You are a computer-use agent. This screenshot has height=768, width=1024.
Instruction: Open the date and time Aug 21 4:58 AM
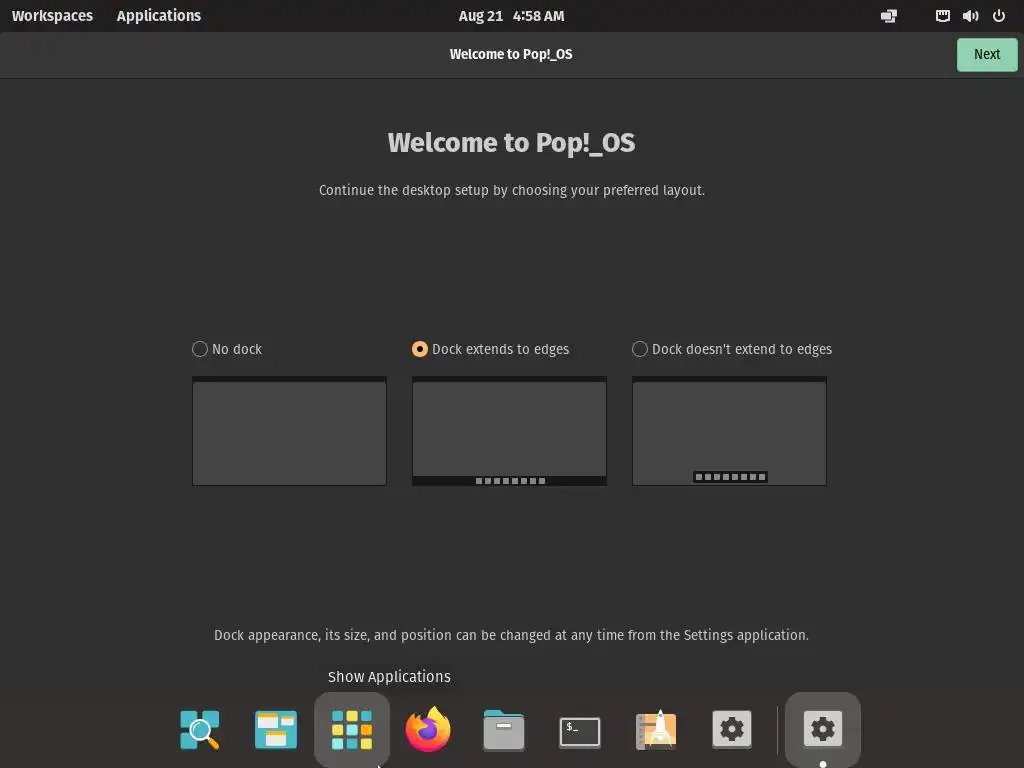click(511, 16)
